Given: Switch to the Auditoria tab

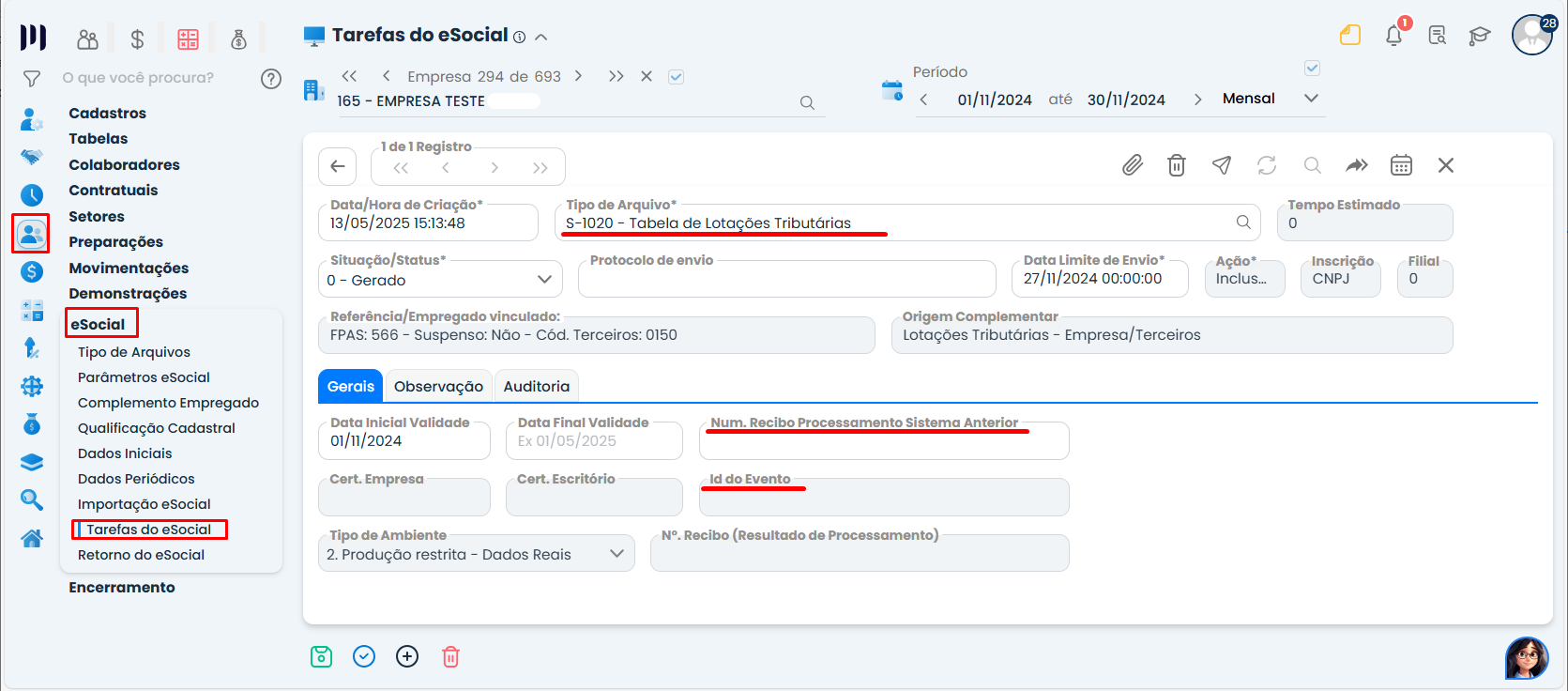Looking at the screenshot, I should tap(537, 386).
